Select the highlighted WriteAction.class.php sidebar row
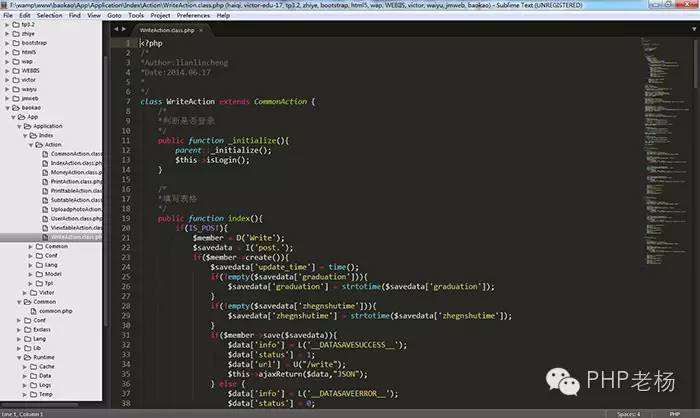Viewport: 700px width, 418px height. coord(51,237)
